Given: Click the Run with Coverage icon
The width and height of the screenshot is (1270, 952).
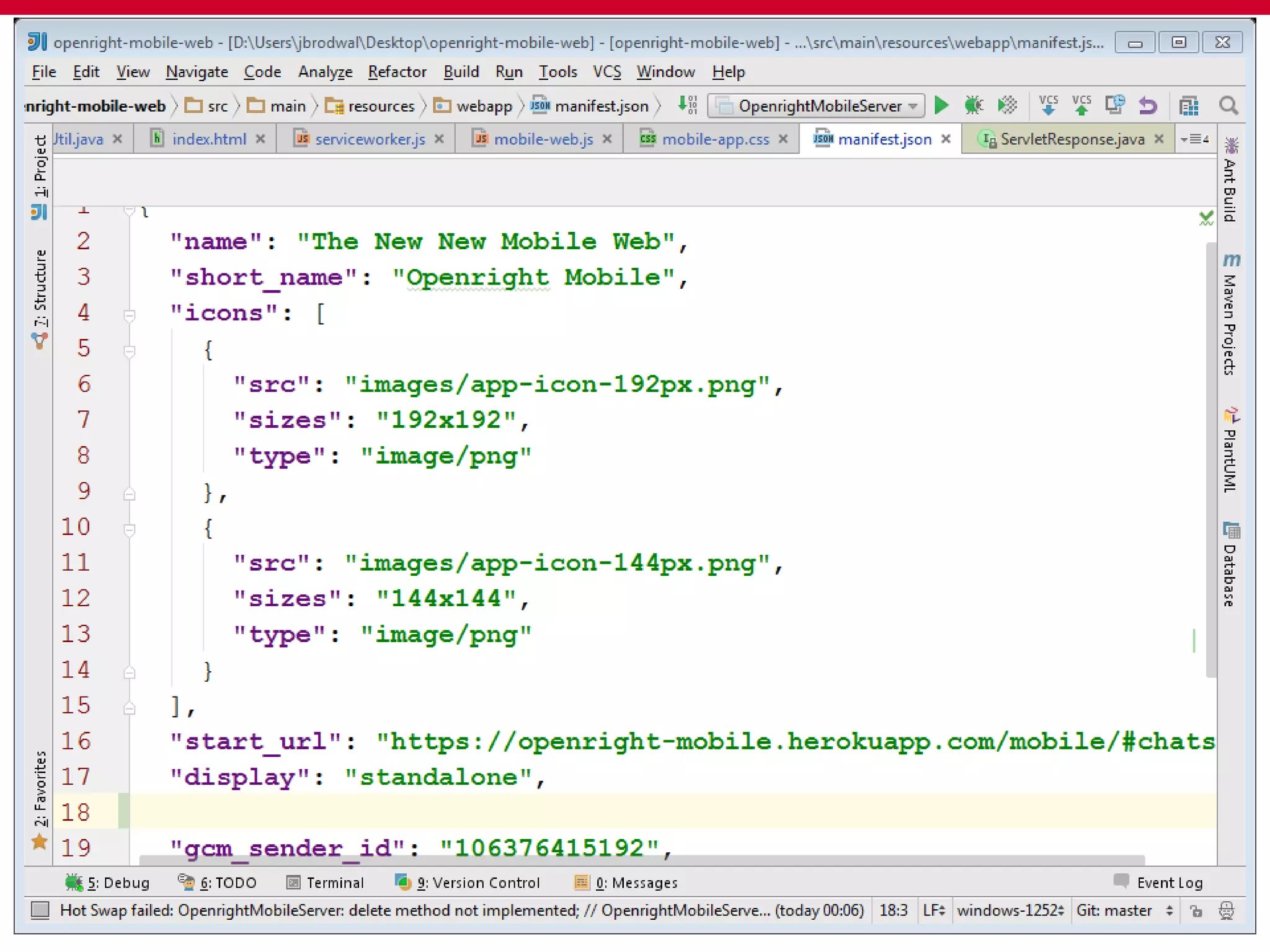Looking at the screenshot, I should (x=1007, y=105).
